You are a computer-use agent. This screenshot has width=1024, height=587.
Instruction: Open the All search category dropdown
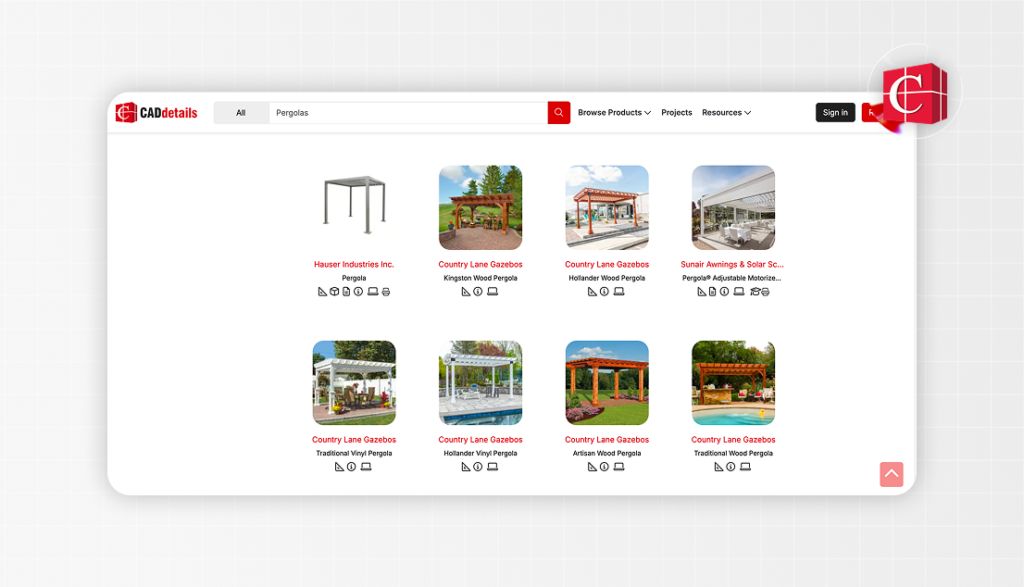point(241,112)
